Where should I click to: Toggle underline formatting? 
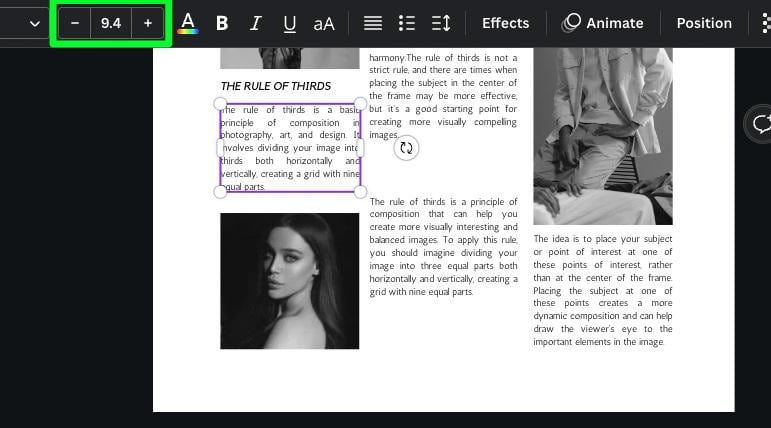click(x=290, y=23)
